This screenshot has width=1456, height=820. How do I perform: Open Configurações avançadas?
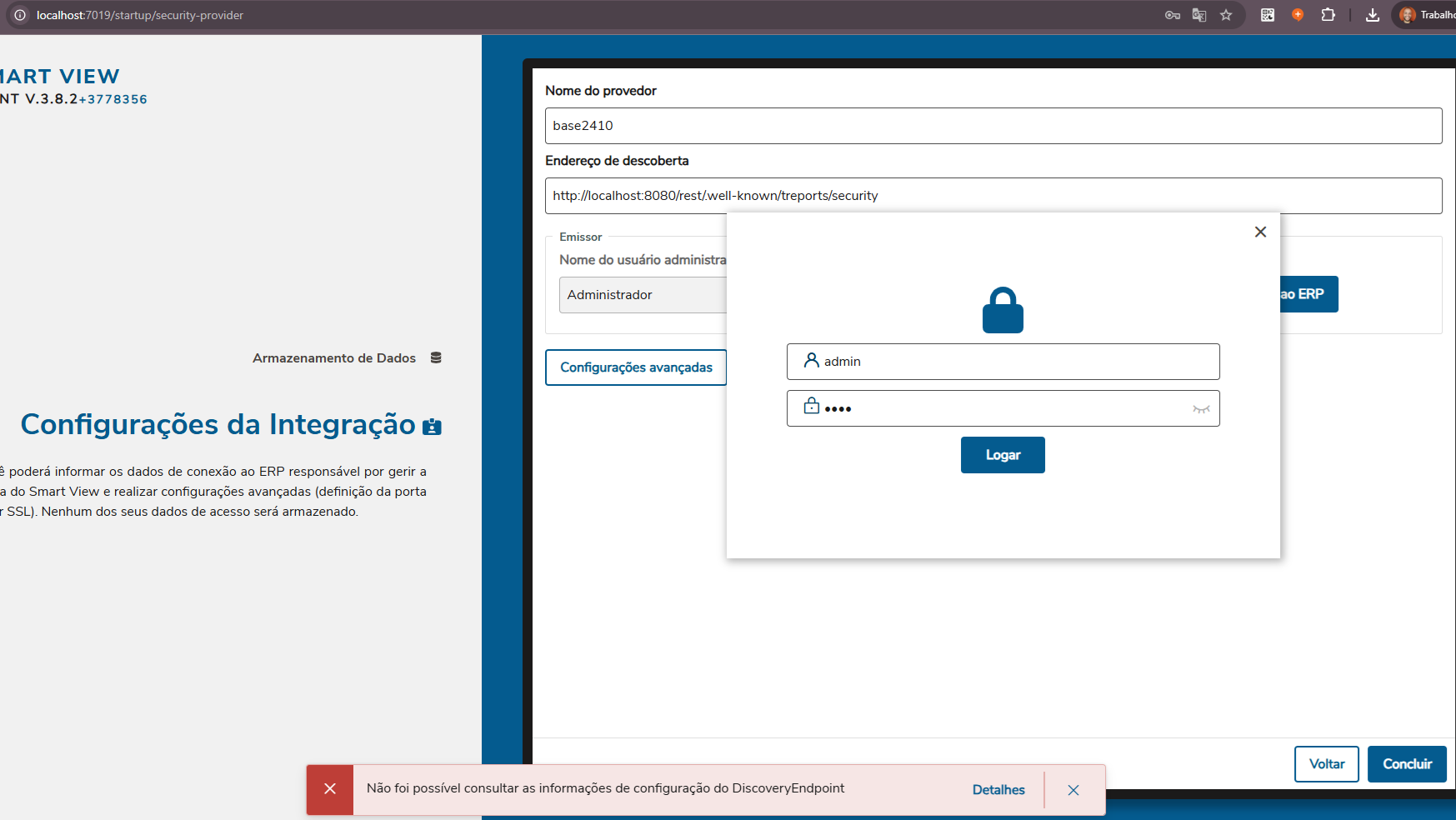tap(636, 367)
